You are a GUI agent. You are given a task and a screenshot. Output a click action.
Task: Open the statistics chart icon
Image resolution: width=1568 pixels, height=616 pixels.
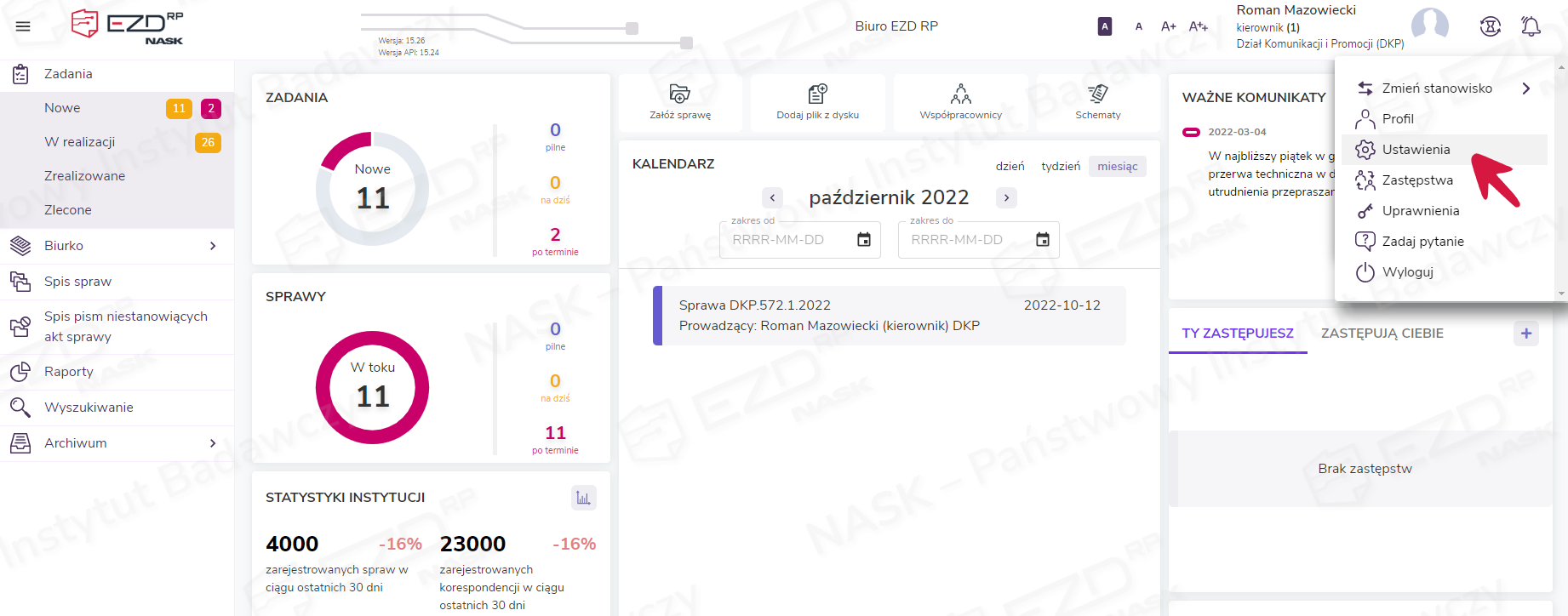pyautogui.click(x=583, y=498)
